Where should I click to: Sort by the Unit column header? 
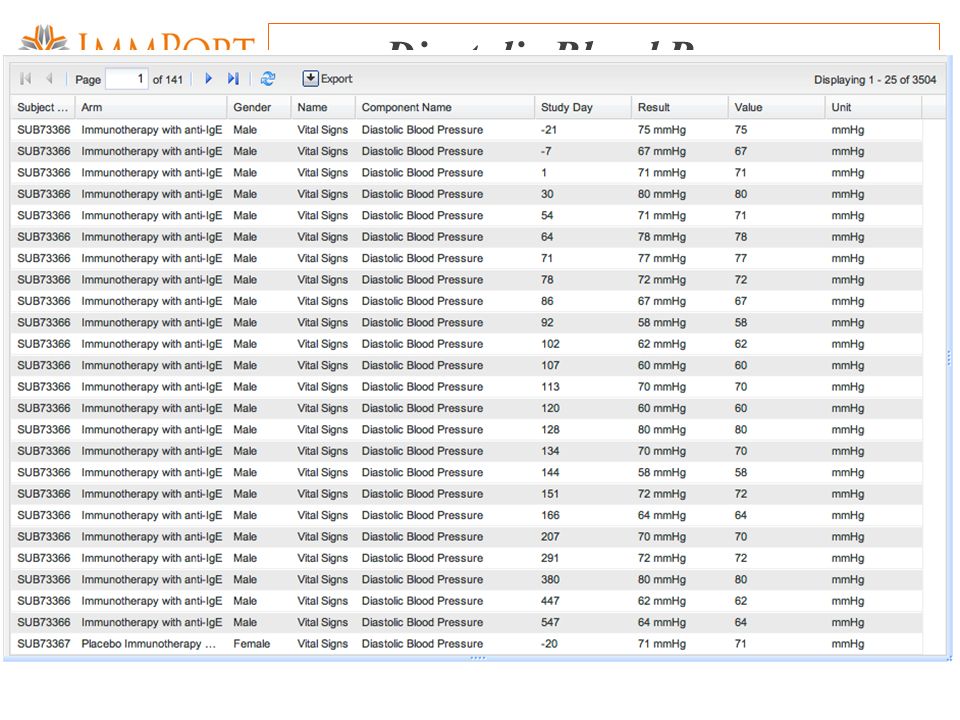pyautogui.click(x=873, y=107)
